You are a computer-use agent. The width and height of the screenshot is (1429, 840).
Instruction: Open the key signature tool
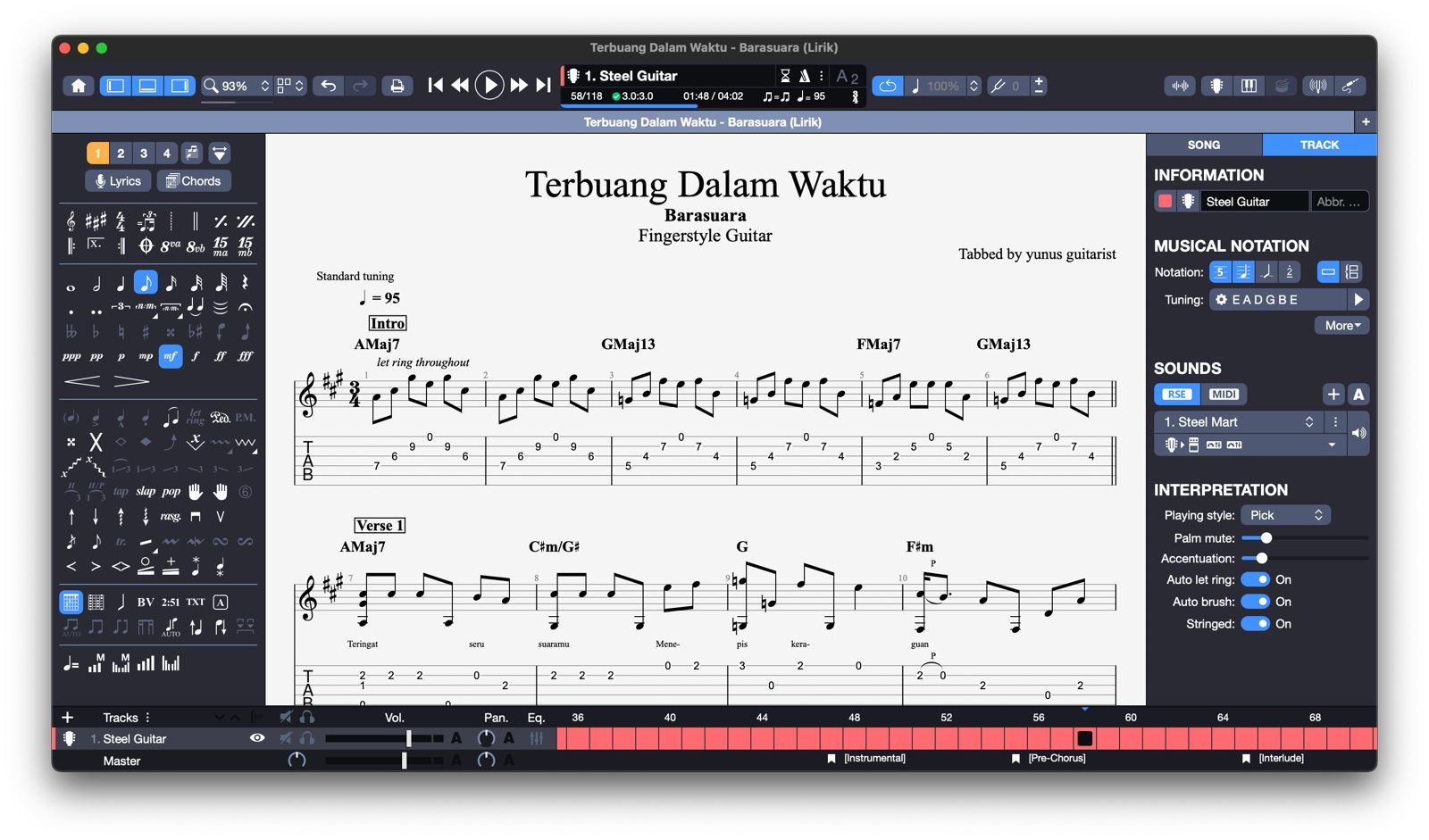click(96, 220)
